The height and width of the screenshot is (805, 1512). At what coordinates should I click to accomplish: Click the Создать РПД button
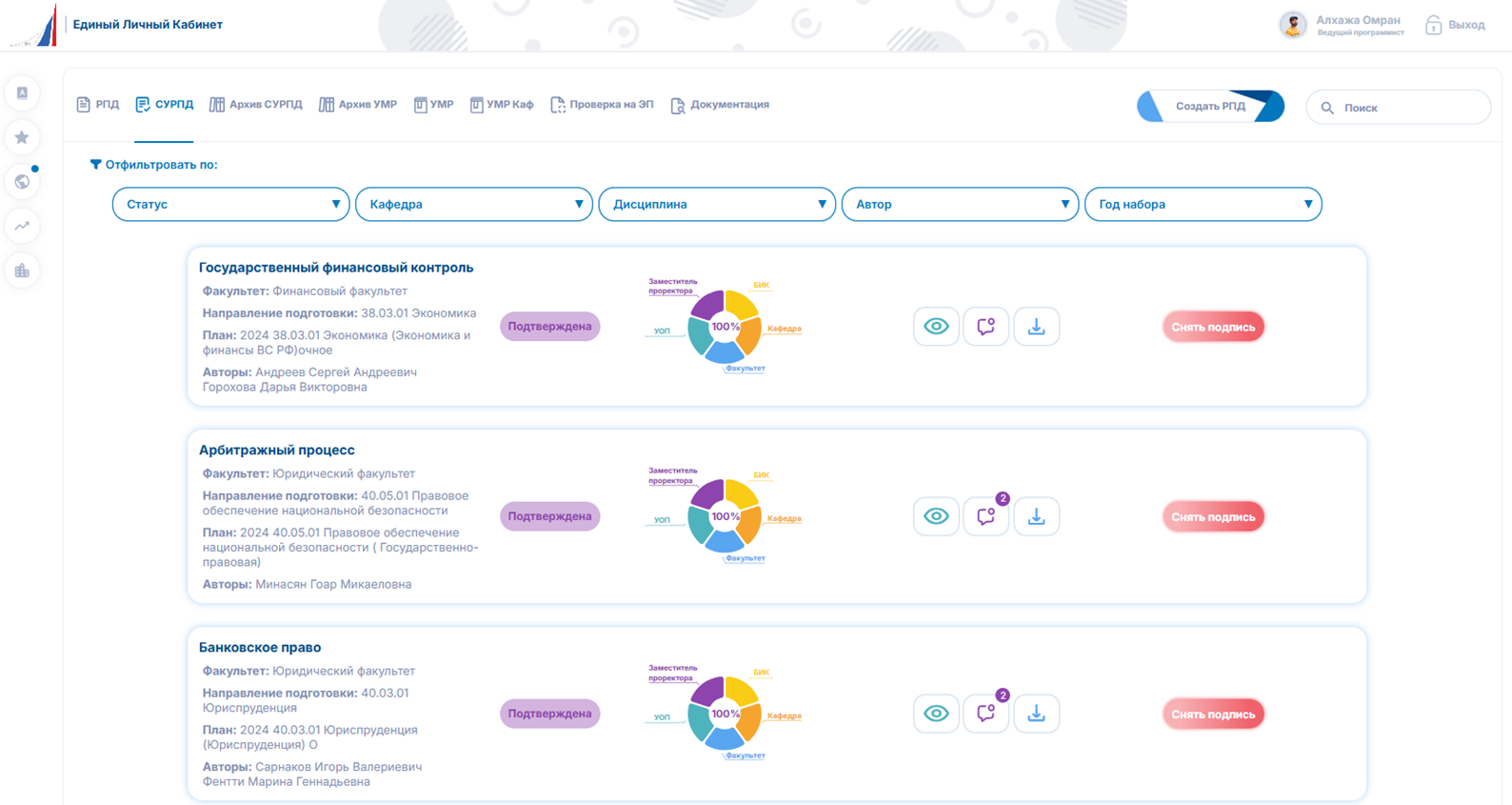(1210, 106)
